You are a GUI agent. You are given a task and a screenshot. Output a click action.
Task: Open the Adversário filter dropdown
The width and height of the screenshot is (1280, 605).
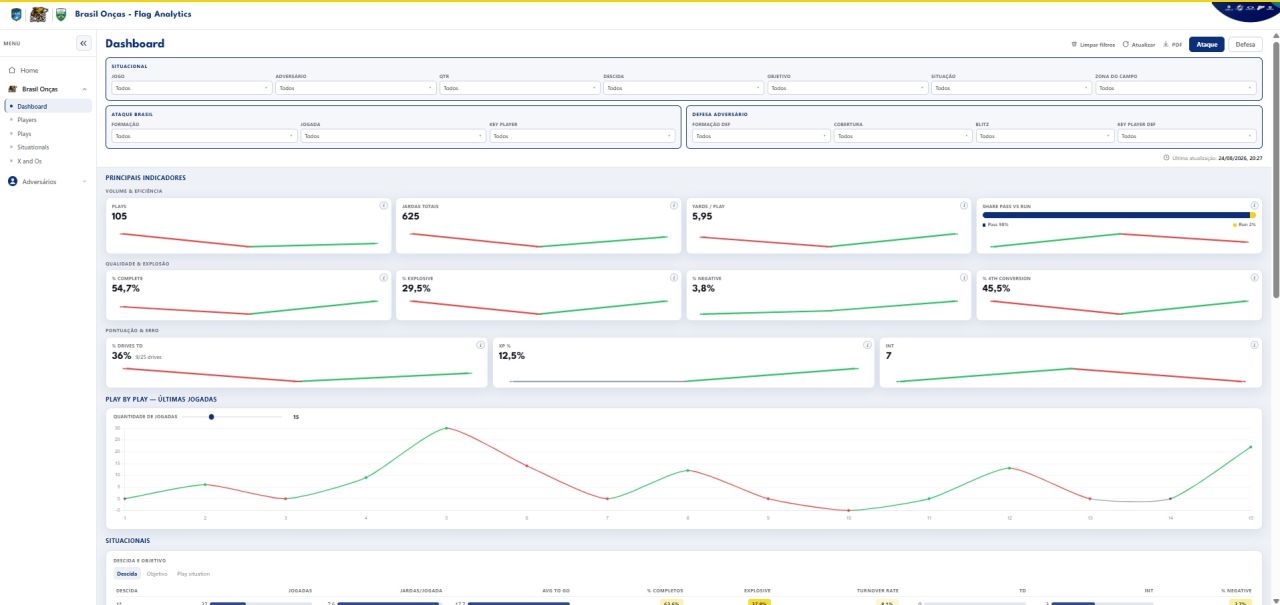click(x=356, y=88)
